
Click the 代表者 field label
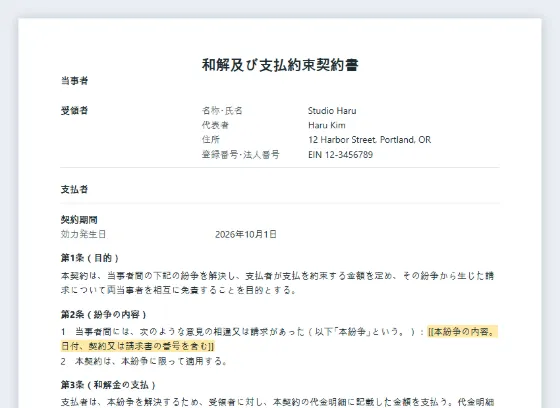coord(215,125)
